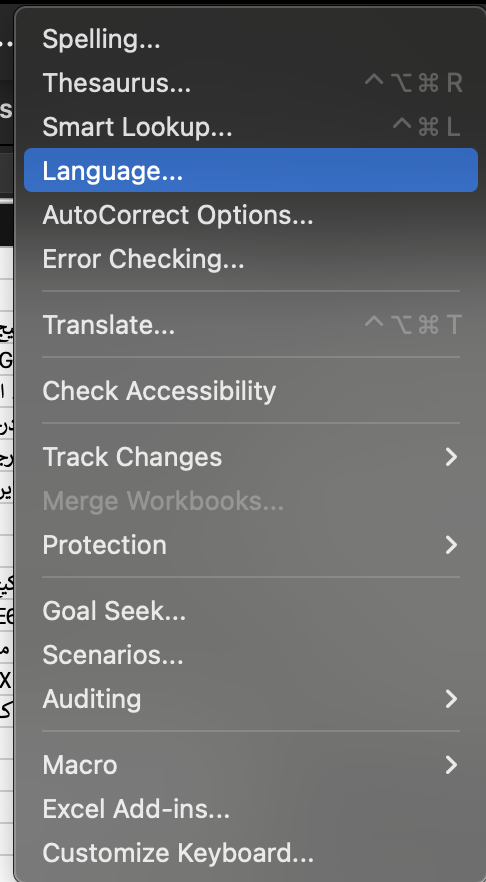This screenshot has height=882, width=486.
Task: Open the Spelling... menu item
Action: (251, 39)
